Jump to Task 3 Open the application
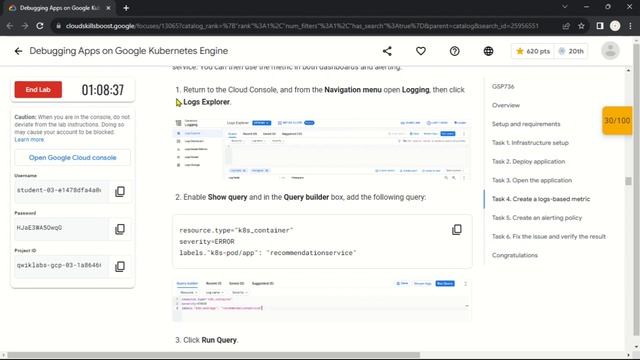 (531, 180)
